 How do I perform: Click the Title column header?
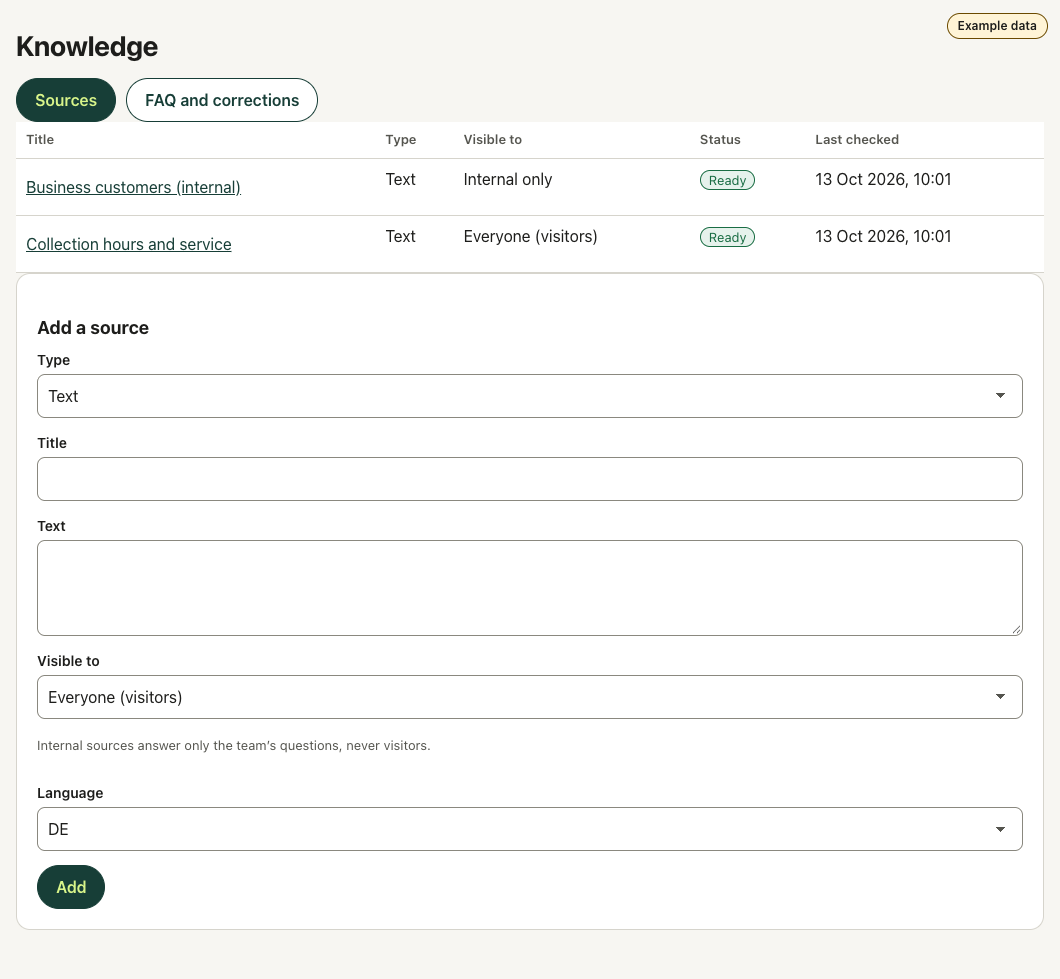tap(40, 139)
